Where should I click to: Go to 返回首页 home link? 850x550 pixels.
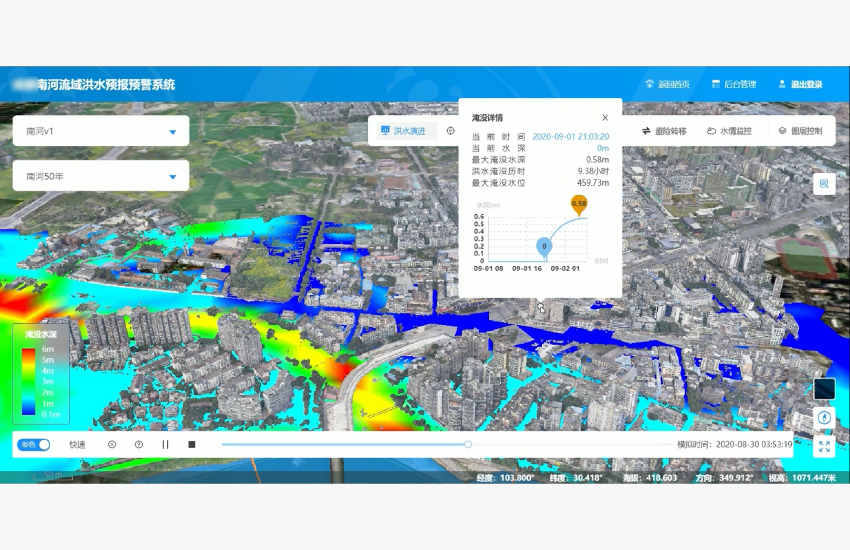click(x=667, y=84)
